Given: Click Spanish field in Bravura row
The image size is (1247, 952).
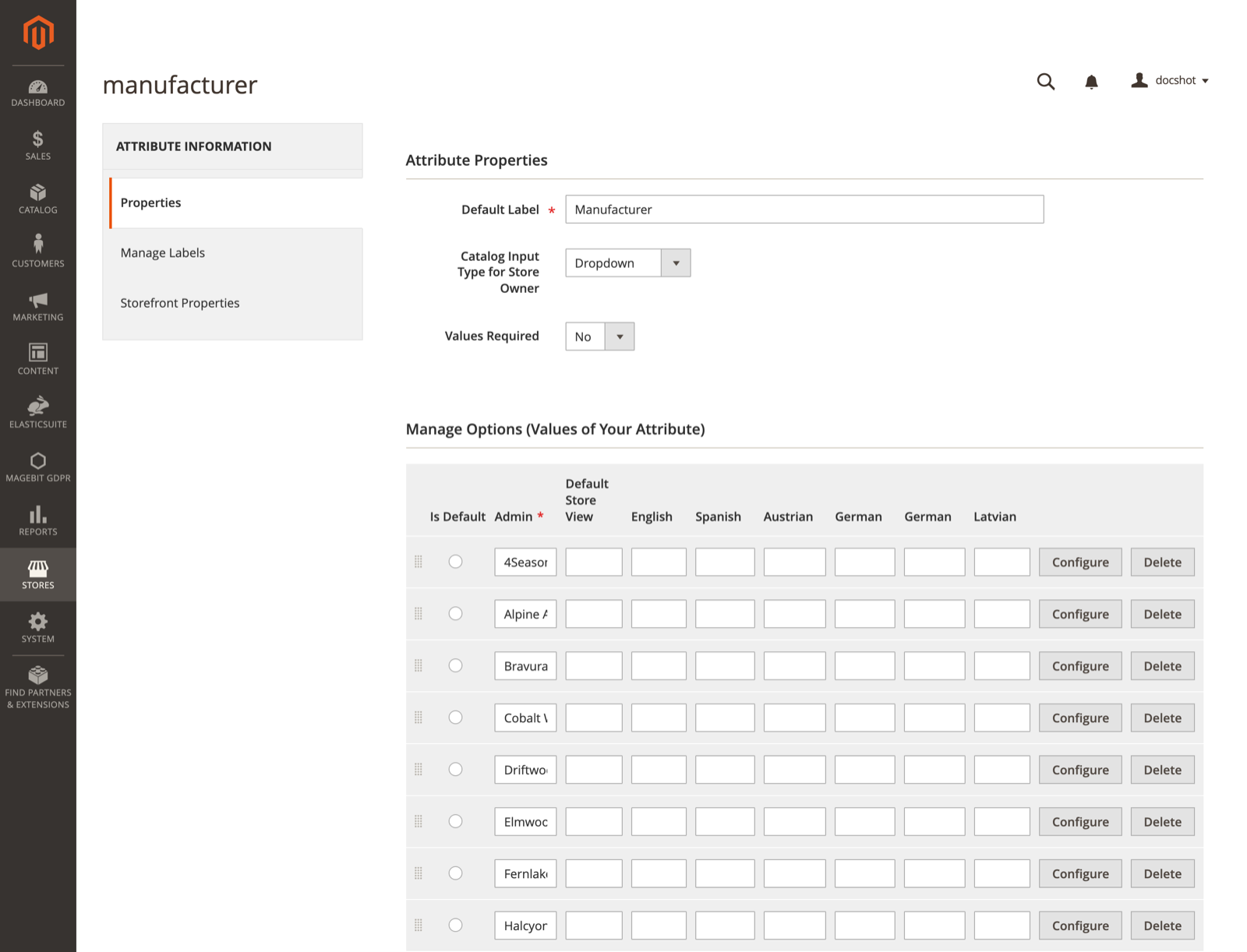Looking at the screenshot, I should coord(725,665).
